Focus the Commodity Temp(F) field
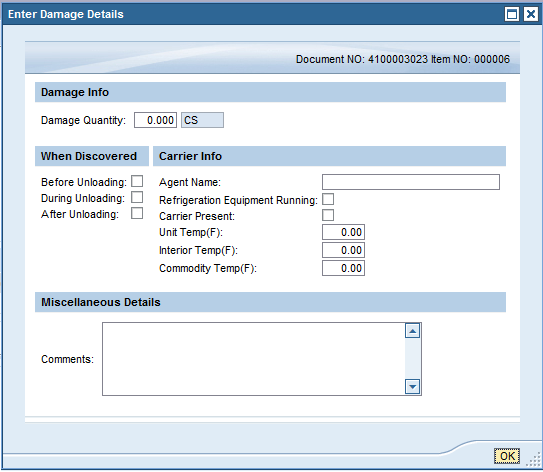The height and width of the screenshot is (472, 543). [343, 268]
